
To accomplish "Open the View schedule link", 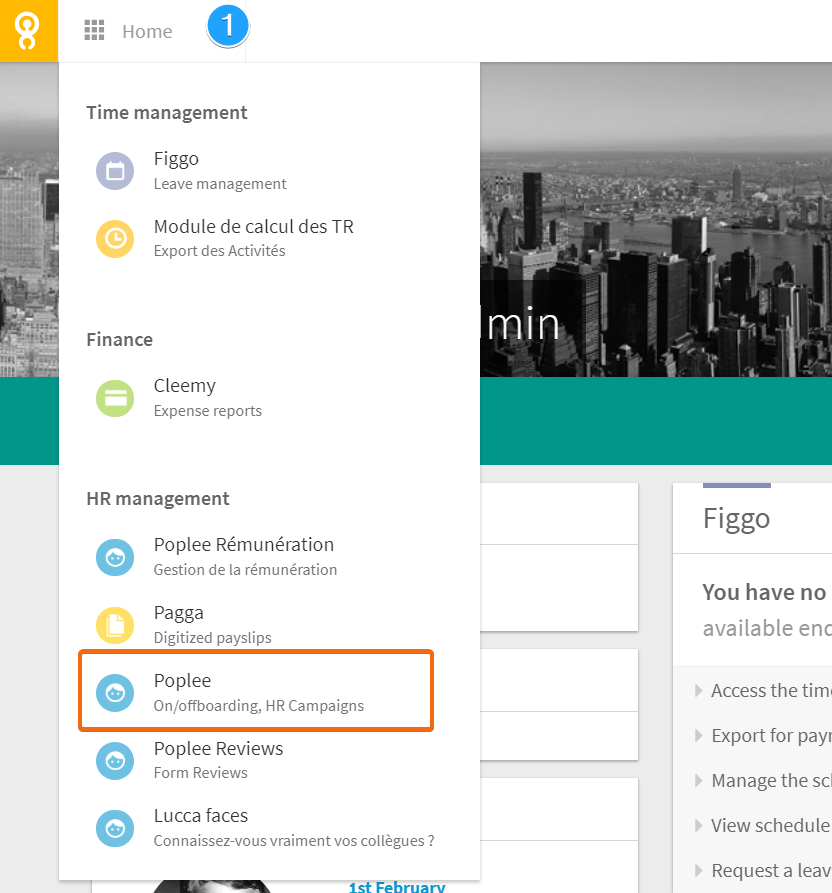I will (771, 826).
